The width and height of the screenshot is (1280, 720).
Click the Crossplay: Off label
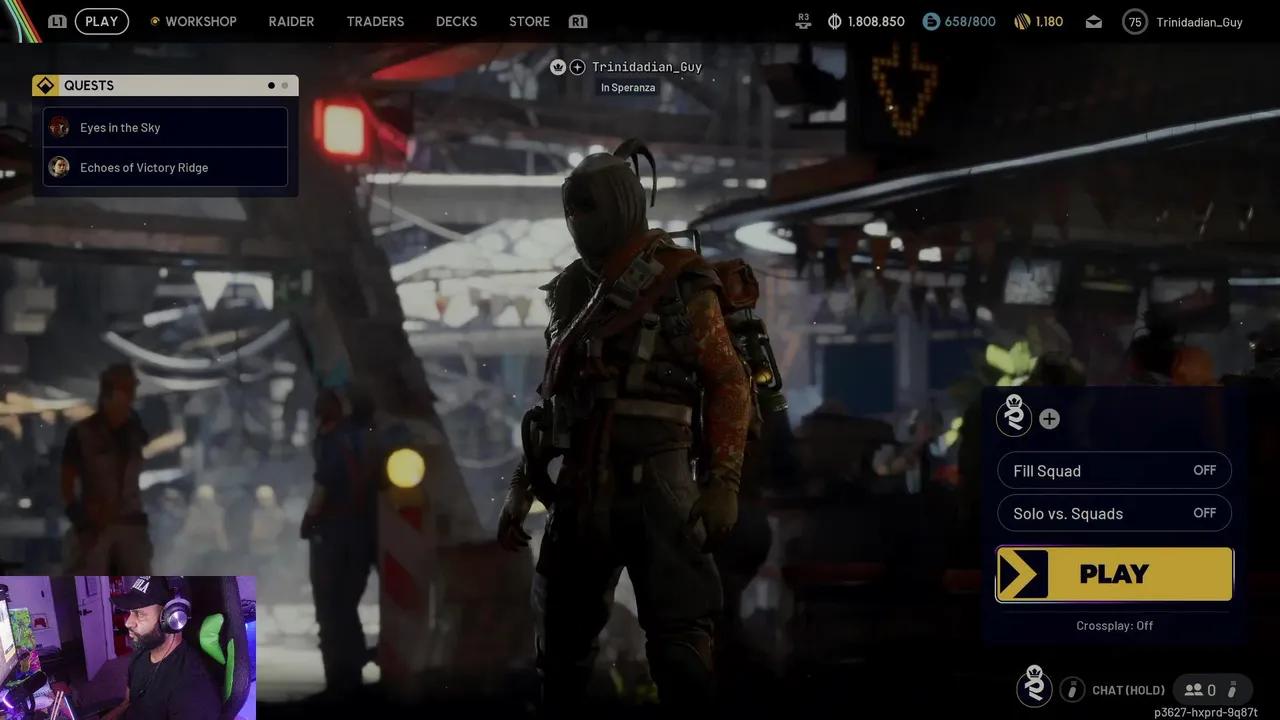point(1114,626)
